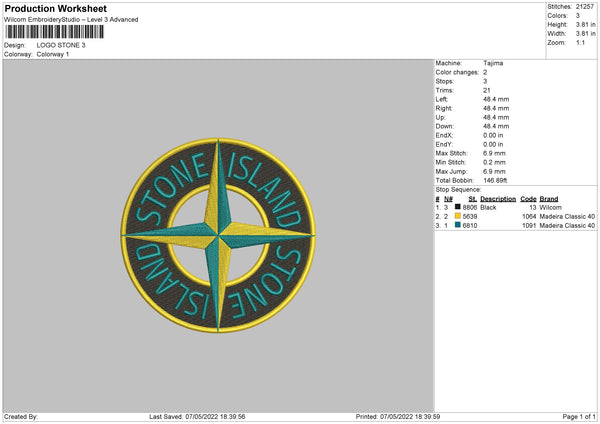Image resolution: width=600 pixels, height=424 pixels.
Task: Click the 'Wilcom' brand entry
Action: (551, 207)
